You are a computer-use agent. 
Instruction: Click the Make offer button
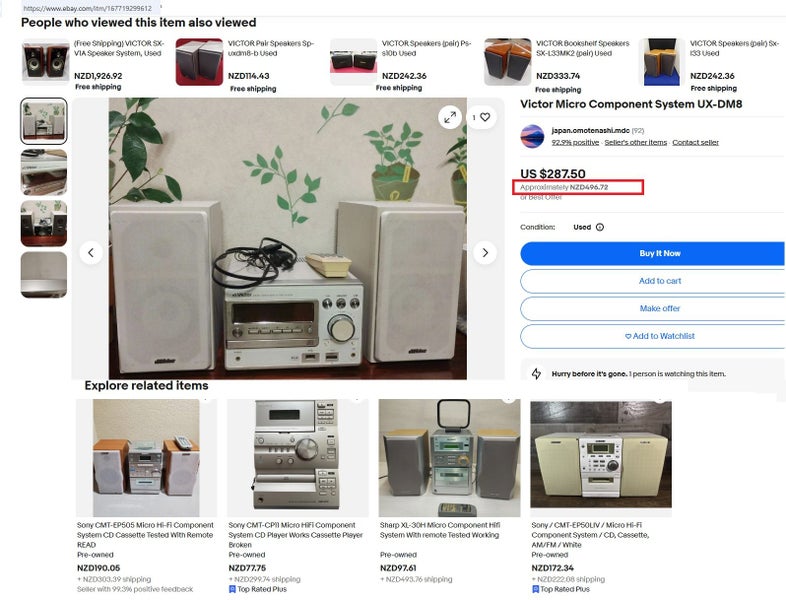click(653, 308)
